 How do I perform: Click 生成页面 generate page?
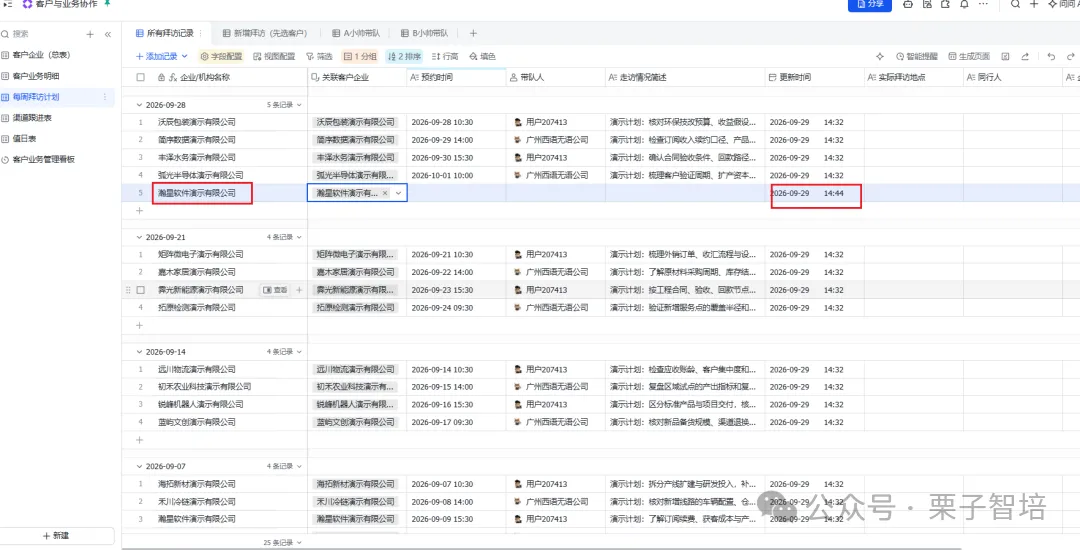click(x=969, y=56)
